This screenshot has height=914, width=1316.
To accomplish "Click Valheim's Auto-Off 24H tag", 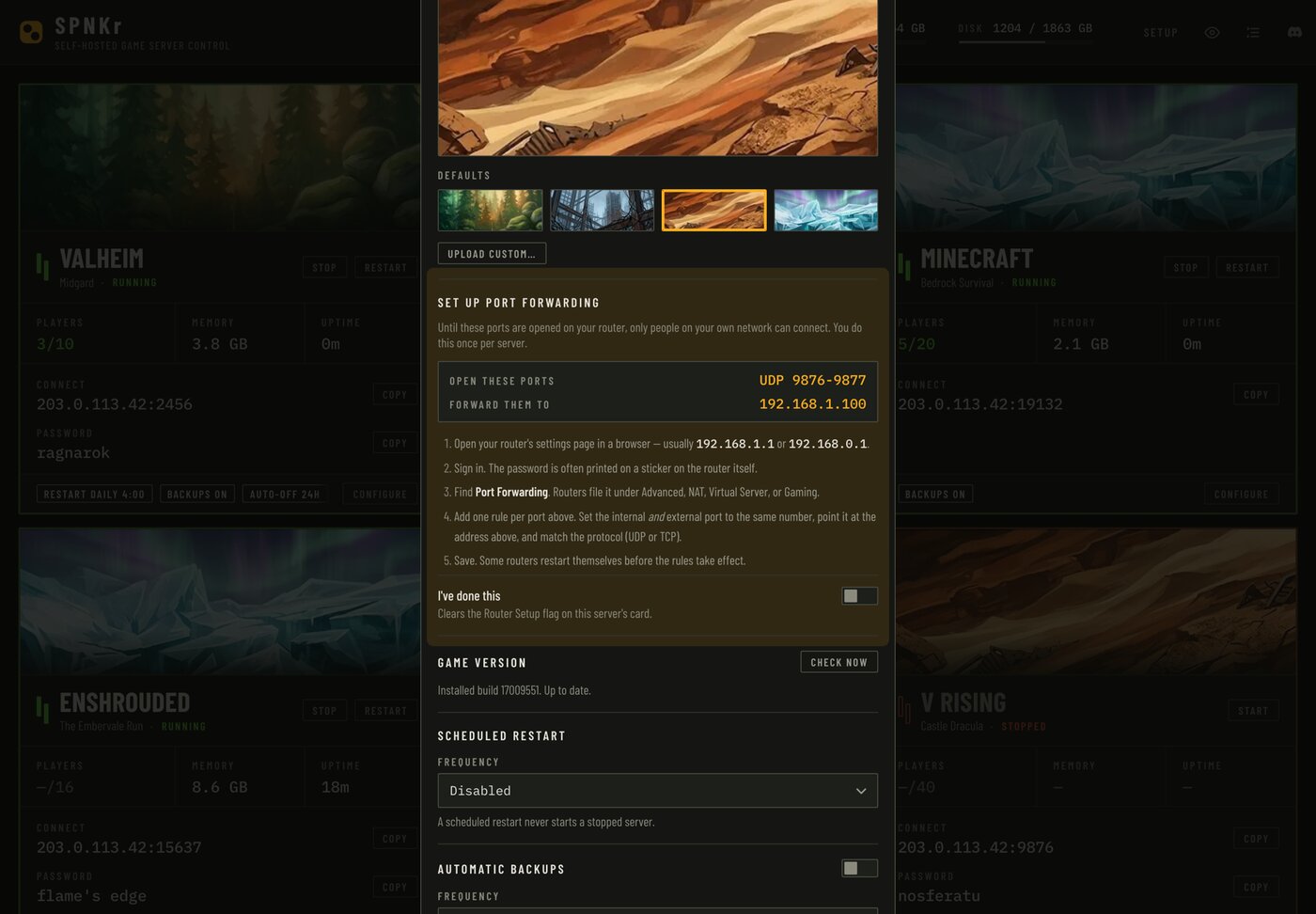I will [285, 495].
